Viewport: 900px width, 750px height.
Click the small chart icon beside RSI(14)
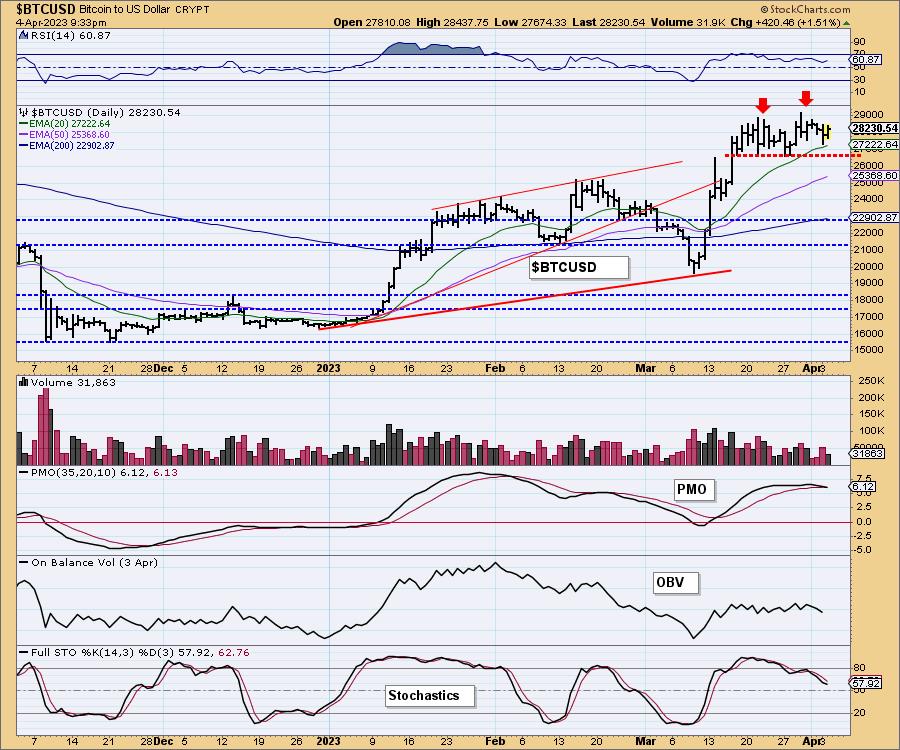[24, 35]
